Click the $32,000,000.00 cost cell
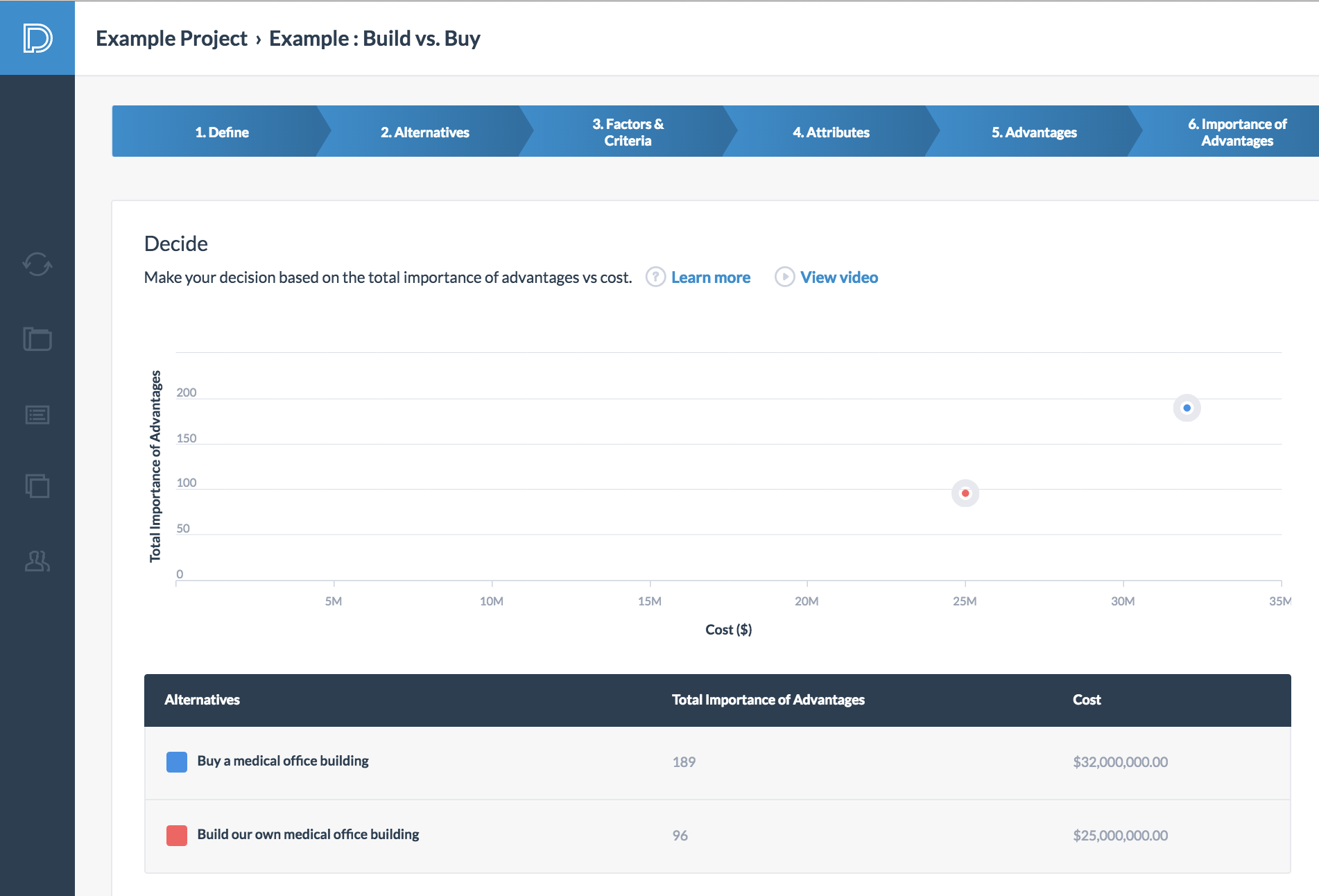This screenshot has width=1319, height=896. tap(1120, 762)
